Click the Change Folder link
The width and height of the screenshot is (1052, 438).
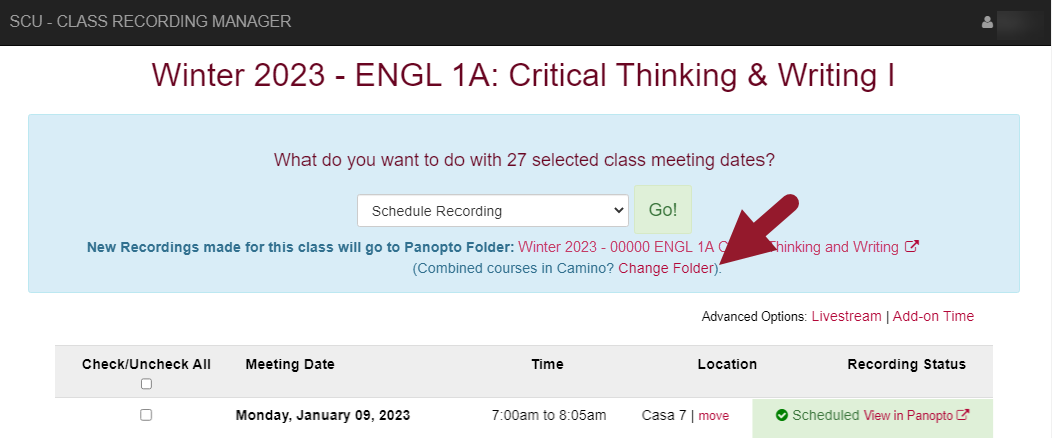pyautogui.click(x=667, y=269)
